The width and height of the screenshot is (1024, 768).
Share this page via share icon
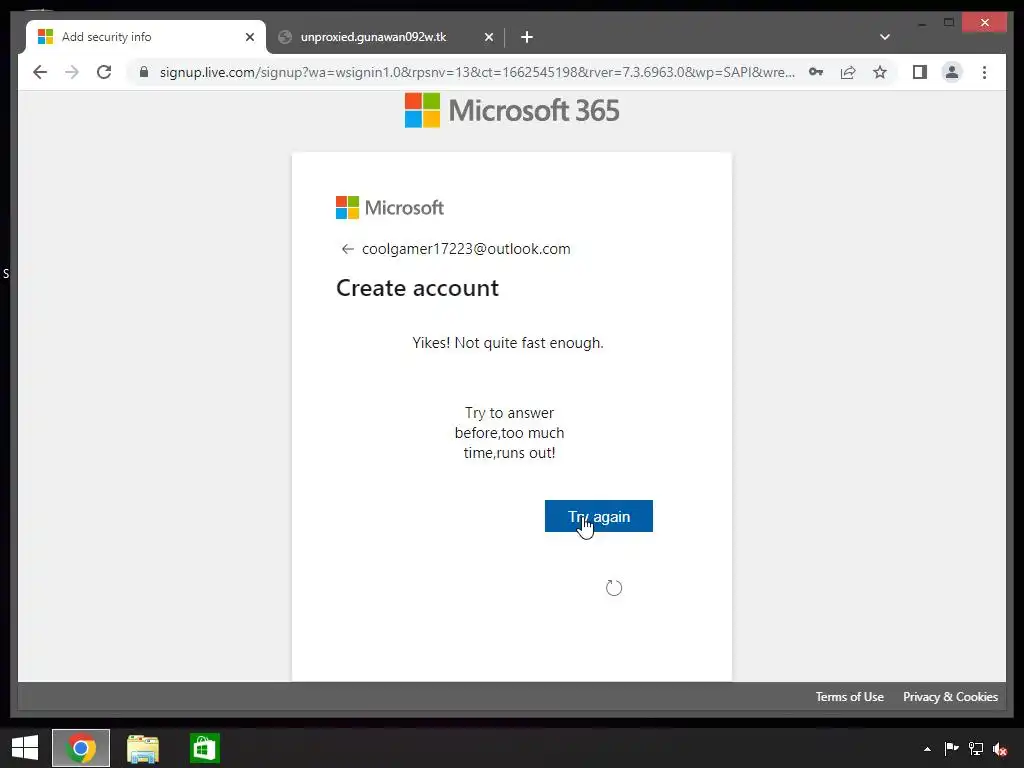pos(848,72)
